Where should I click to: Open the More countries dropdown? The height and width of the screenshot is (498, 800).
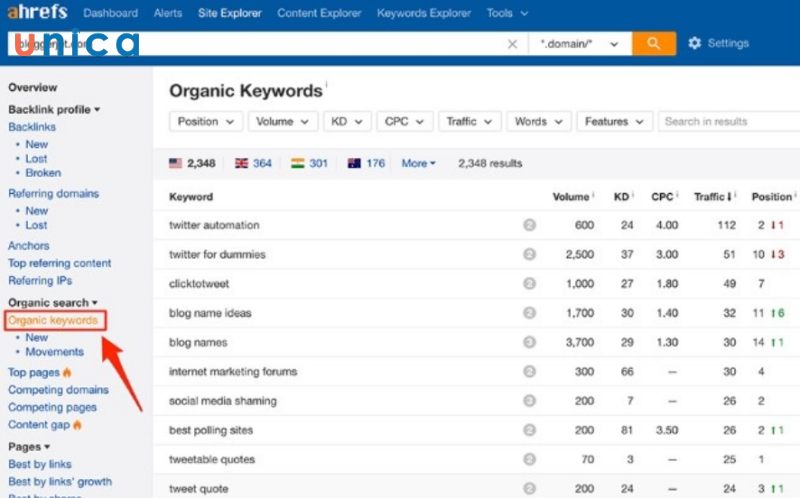(x=418, y=163)
